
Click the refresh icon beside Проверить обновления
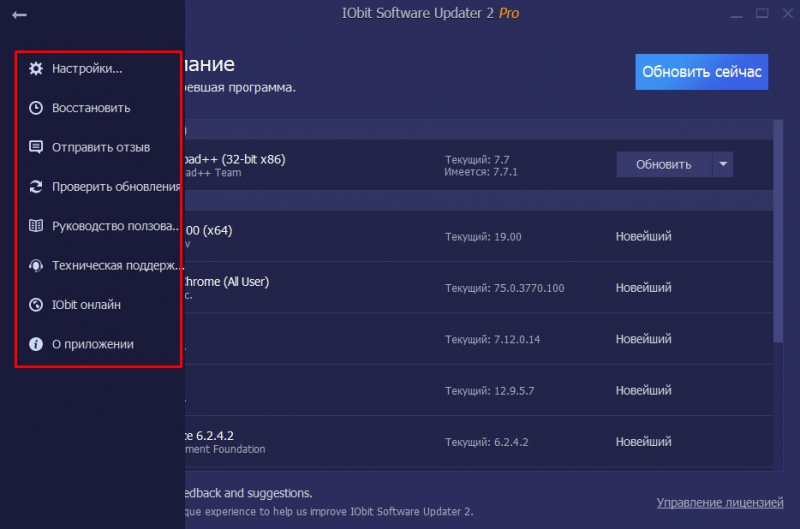[x=36, y=187]
